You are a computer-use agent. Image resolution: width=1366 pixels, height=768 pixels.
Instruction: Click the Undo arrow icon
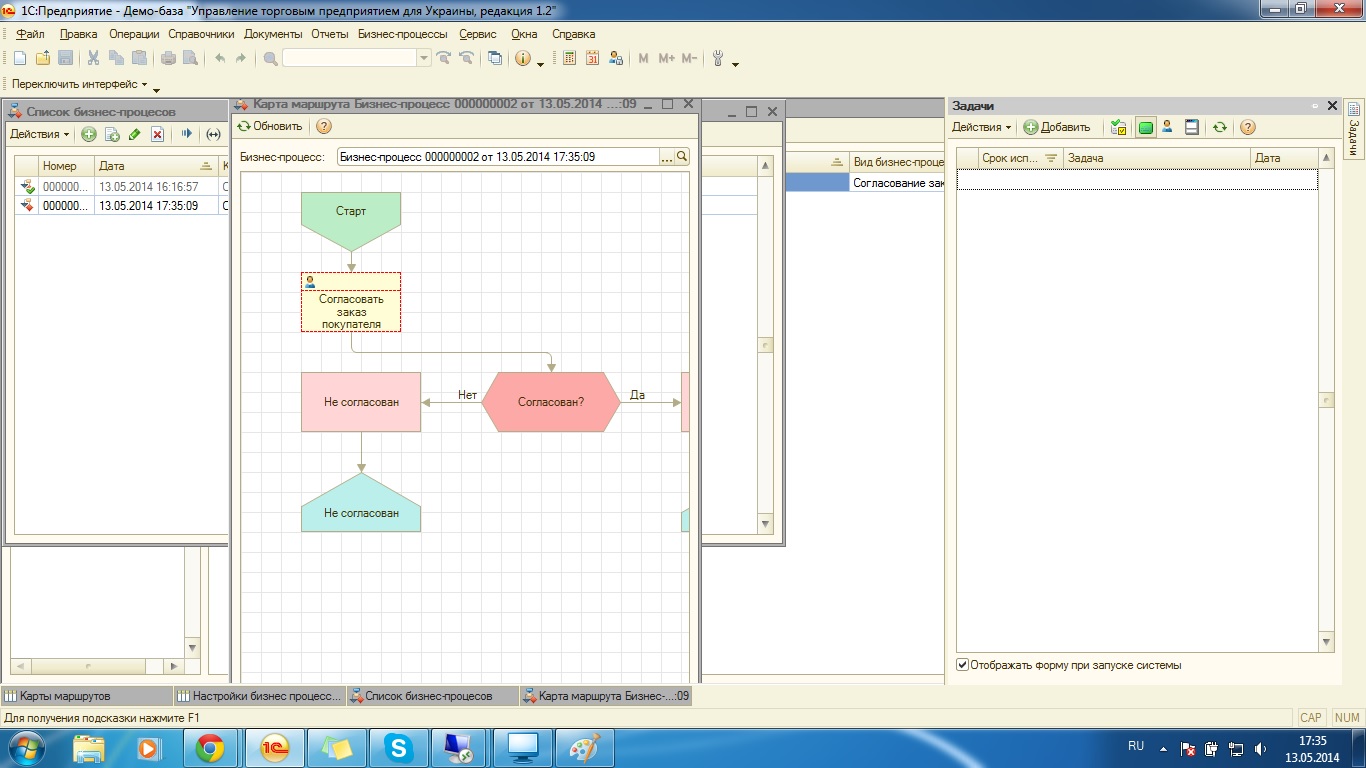pos(220,59)
